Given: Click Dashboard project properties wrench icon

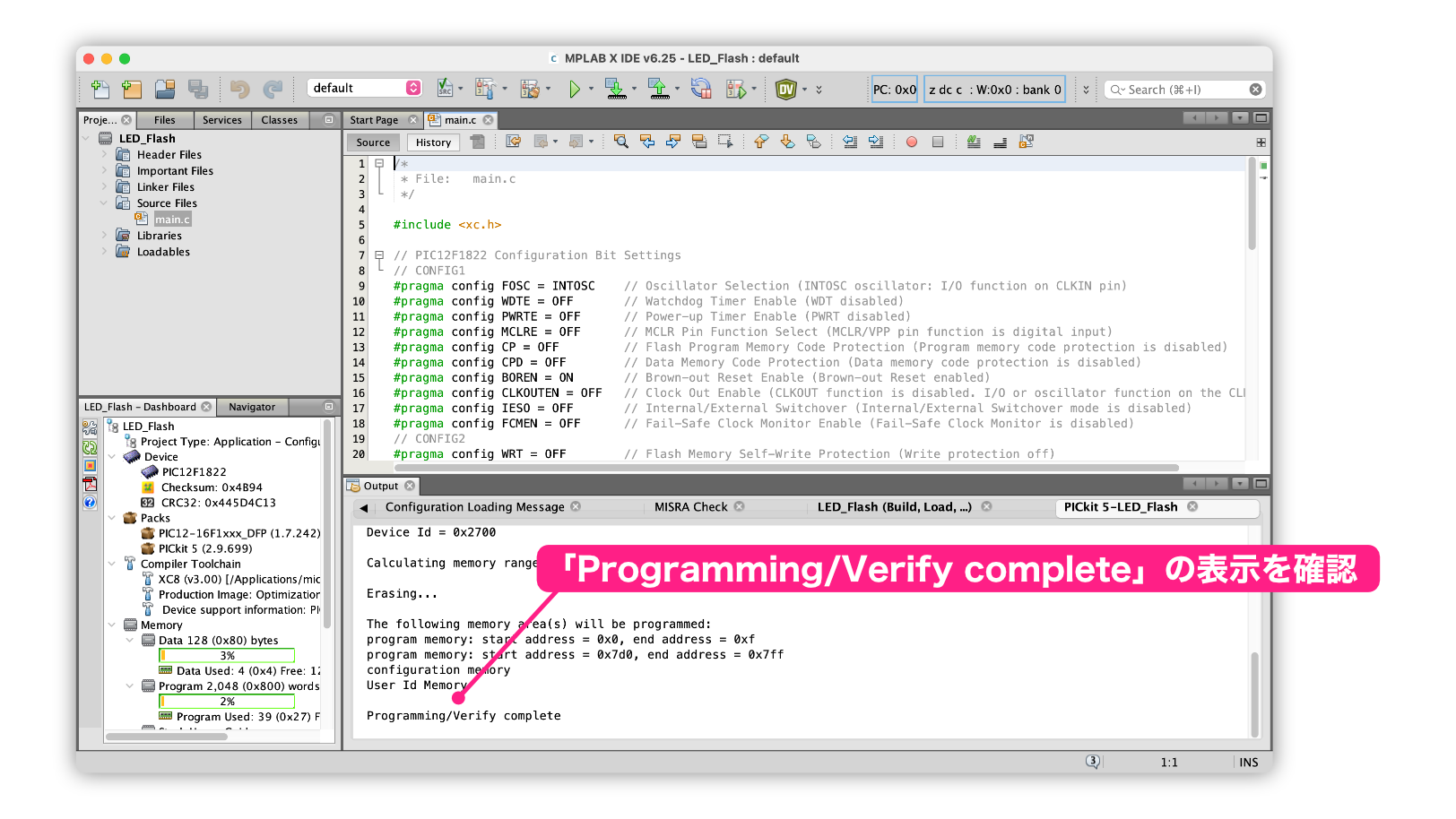Looking at the screenshot, I should point(90,428).
